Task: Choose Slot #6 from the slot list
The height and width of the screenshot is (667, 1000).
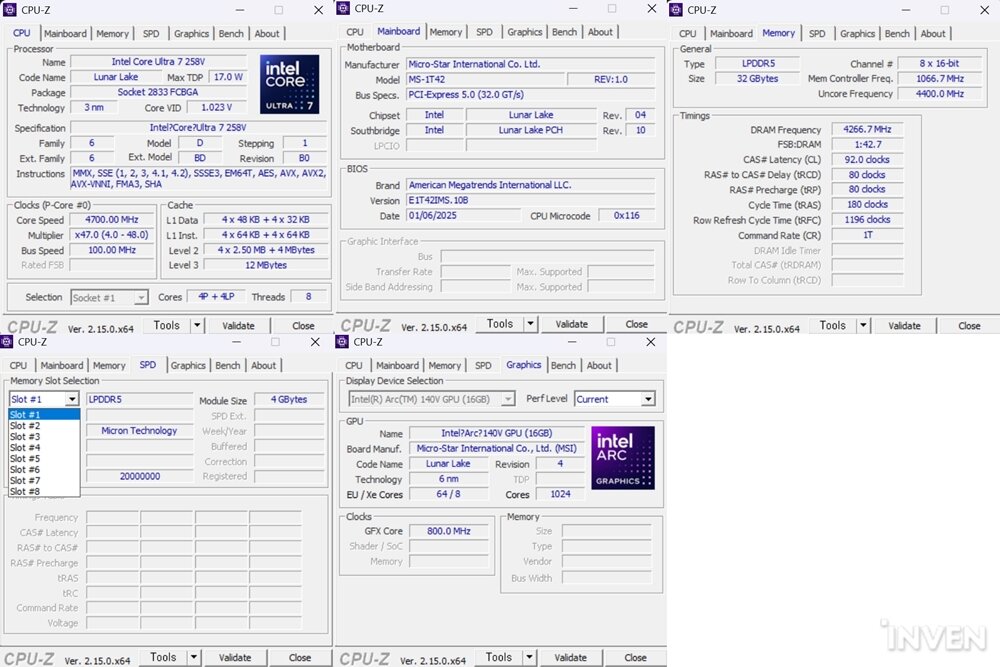Action: tap(44, 469)
